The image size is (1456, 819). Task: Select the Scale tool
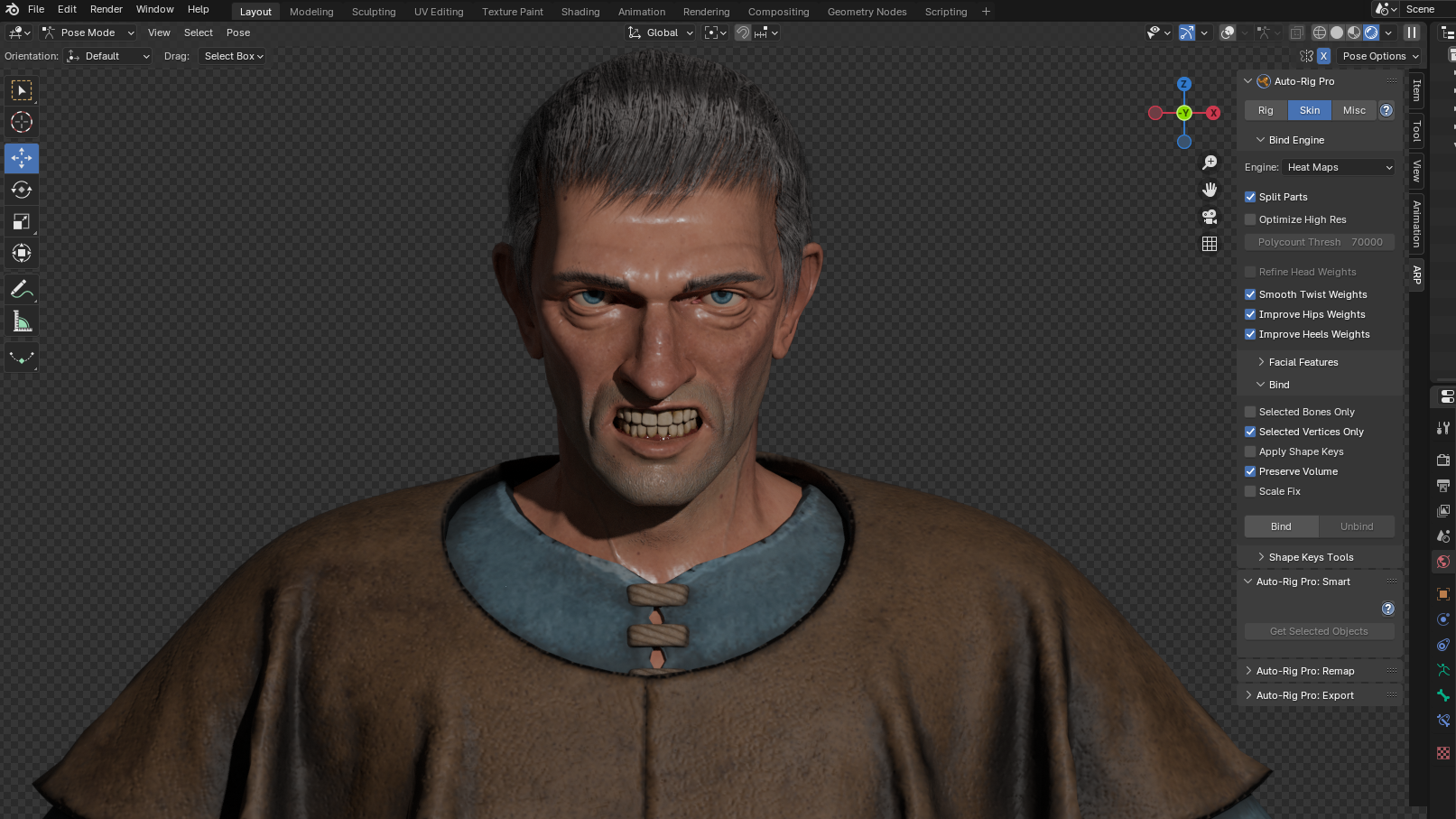pyautogui.click(x=22, y=221)
